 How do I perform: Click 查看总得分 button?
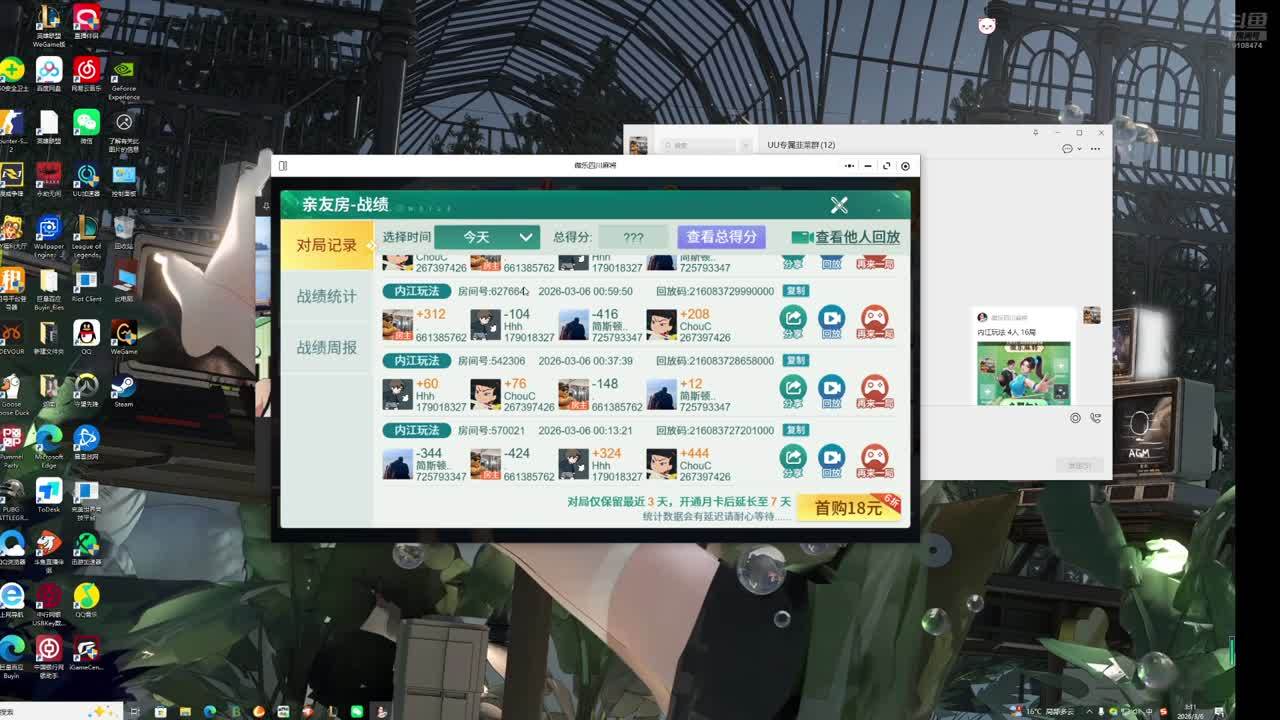point(721,237)
